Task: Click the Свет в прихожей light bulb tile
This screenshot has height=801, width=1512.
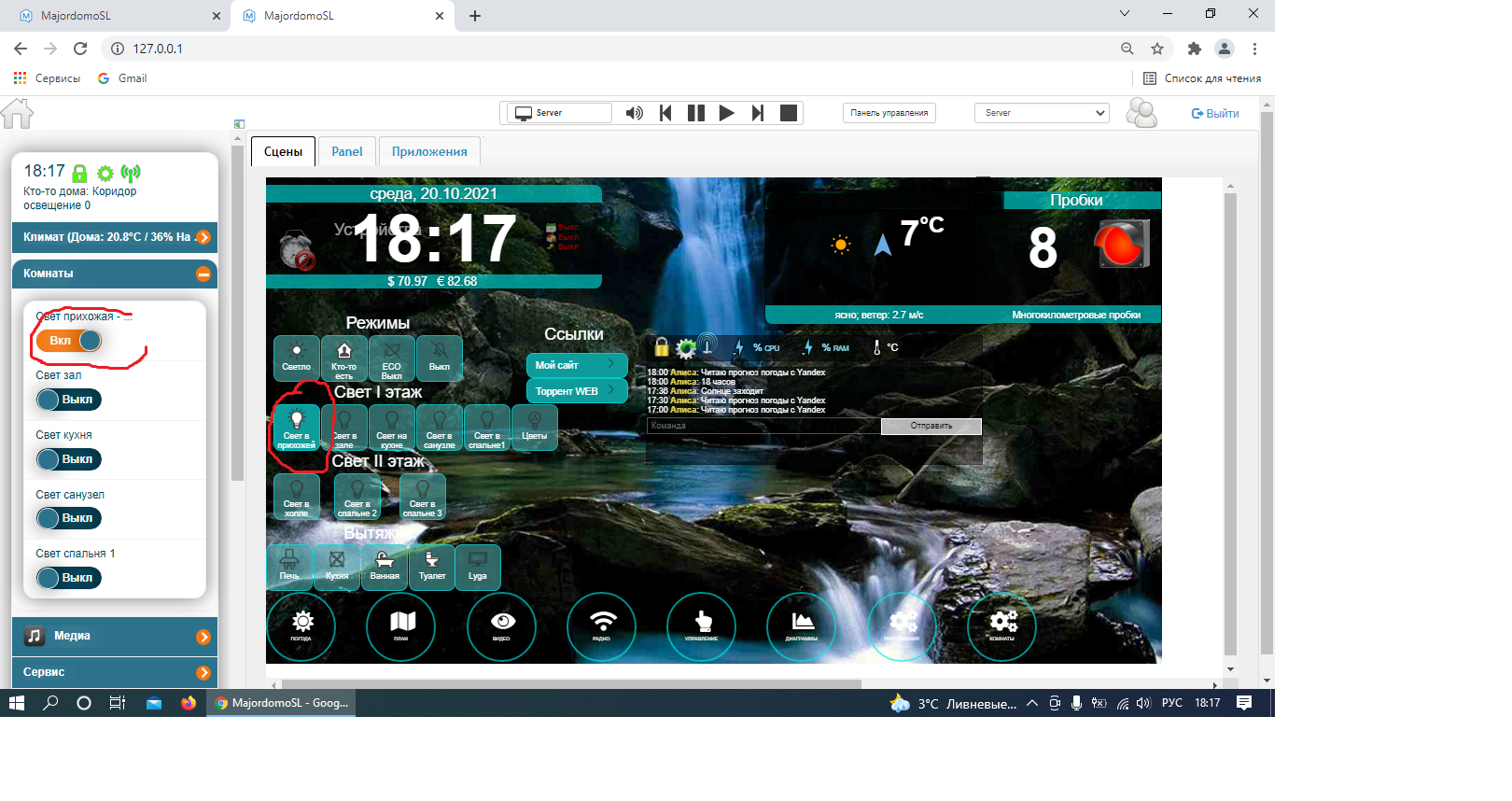Action: pyautogui.click(x=297, y=429)
